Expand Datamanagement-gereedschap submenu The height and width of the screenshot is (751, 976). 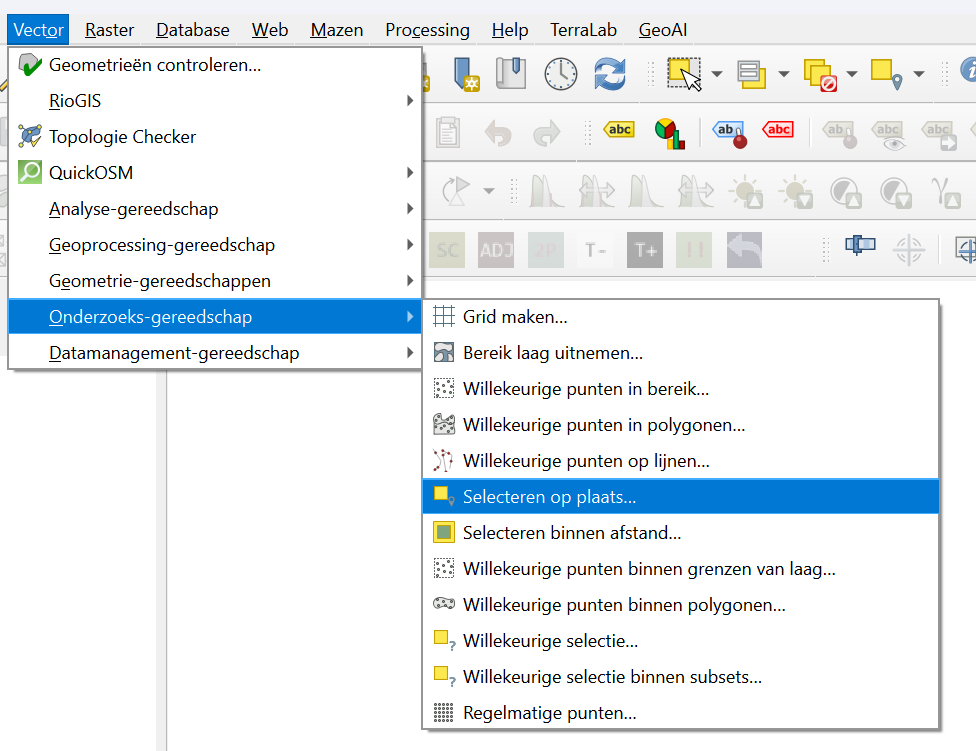click(x=215, y=353)
